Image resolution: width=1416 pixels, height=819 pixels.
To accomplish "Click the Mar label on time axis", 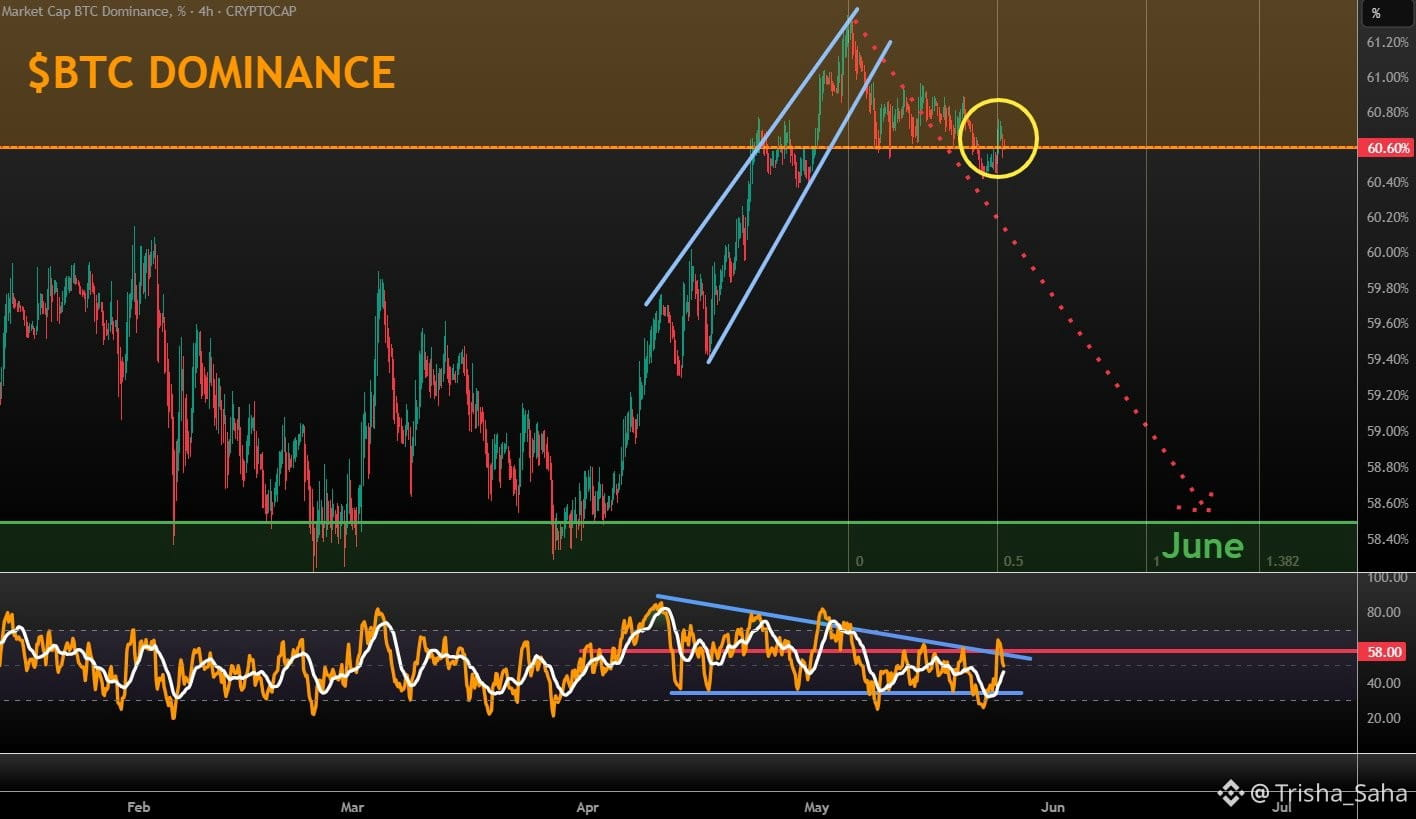I will 351,805.
